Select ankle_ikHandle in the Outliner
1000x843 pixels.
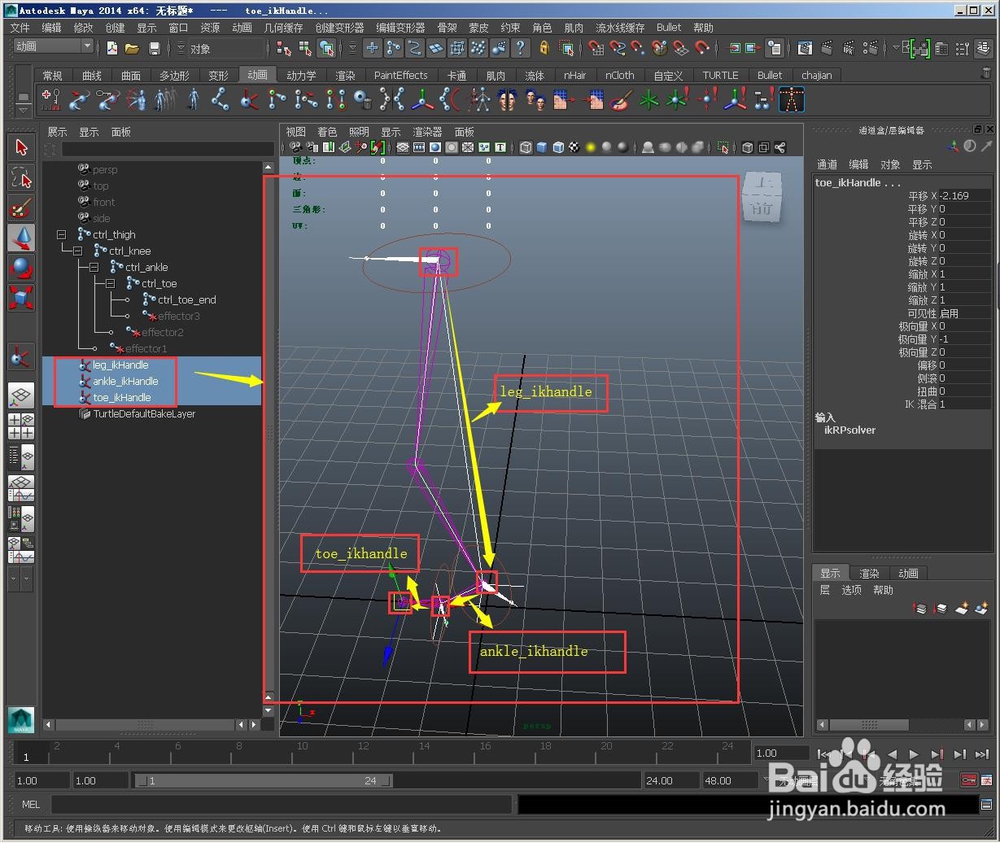126,381
